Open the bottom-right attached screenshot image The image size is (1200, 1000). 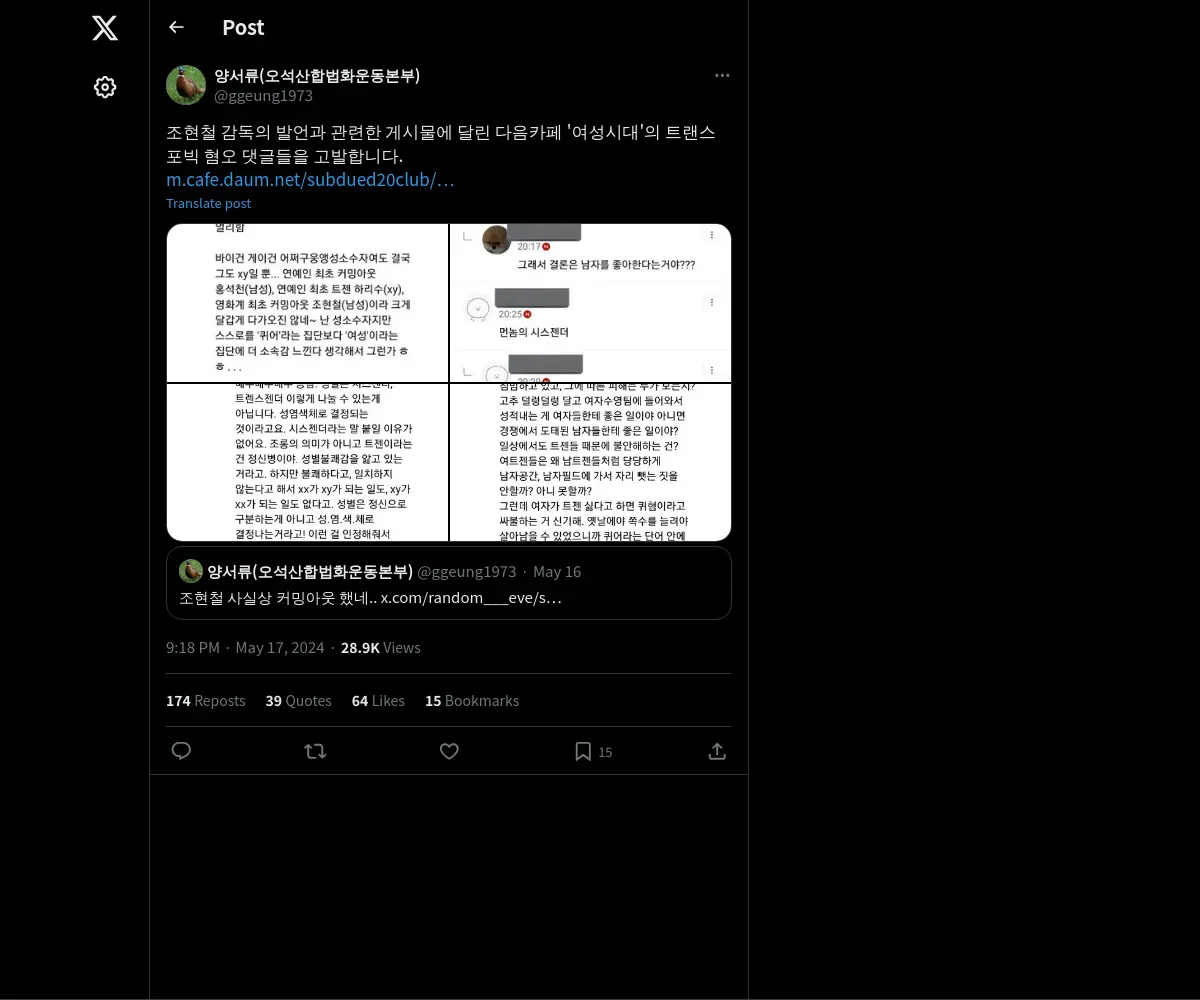coord(591,462)
